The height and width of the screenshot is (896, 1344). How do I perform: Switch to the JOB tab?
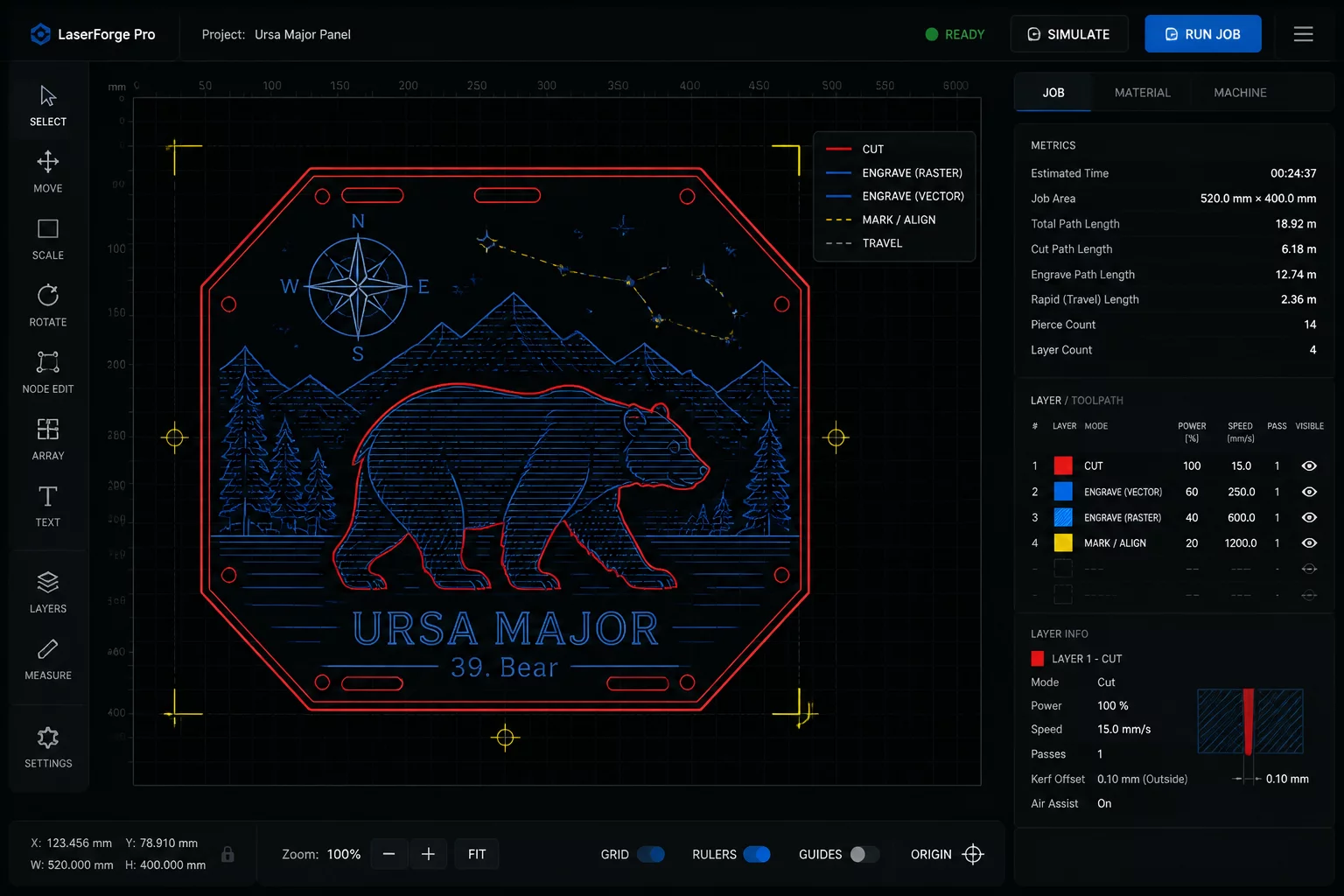coord(1053,93)
